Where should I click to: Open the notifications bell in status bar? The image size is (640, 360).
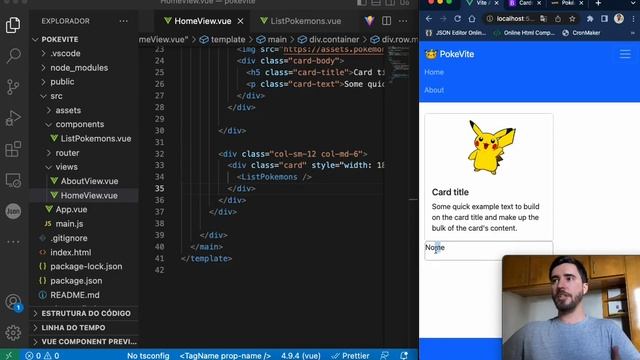(x=404, y=356)
